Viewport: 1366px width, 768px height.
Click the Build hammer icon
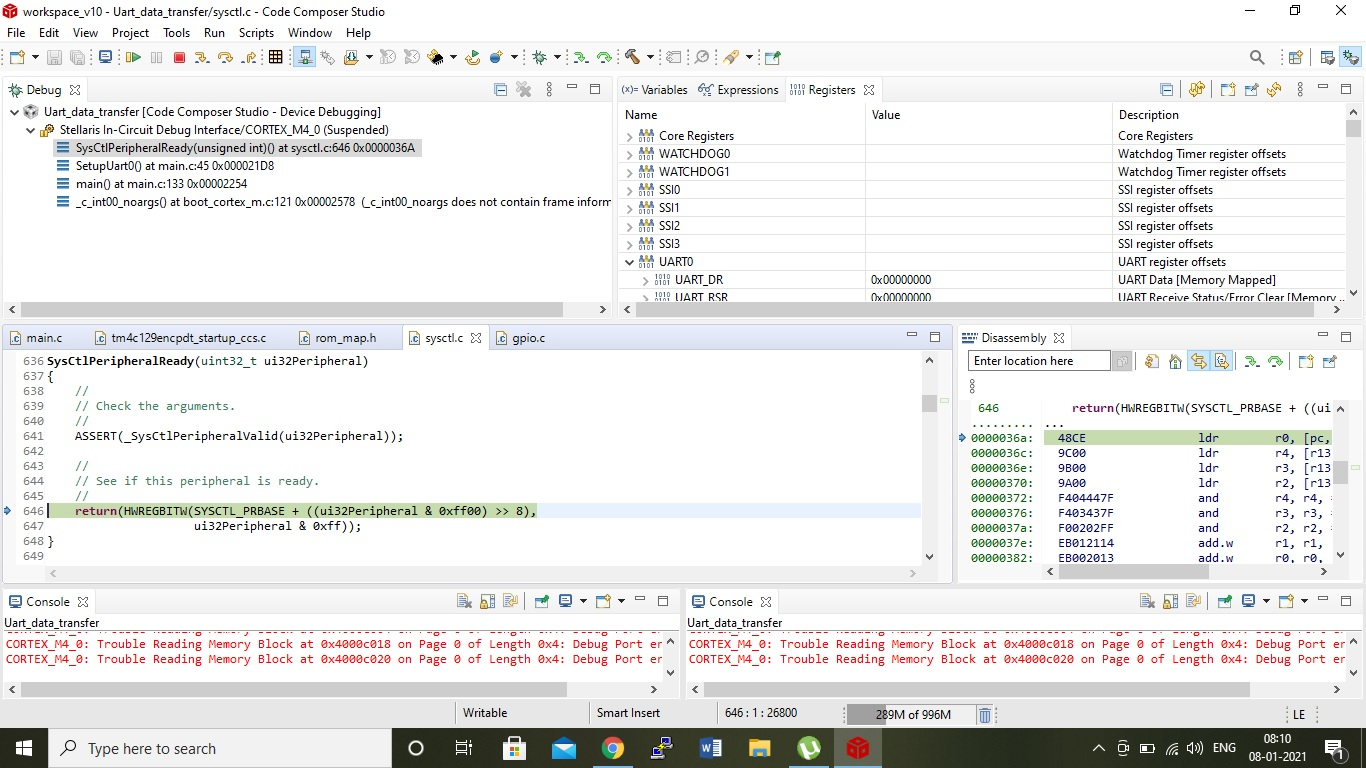pos(632,58)
